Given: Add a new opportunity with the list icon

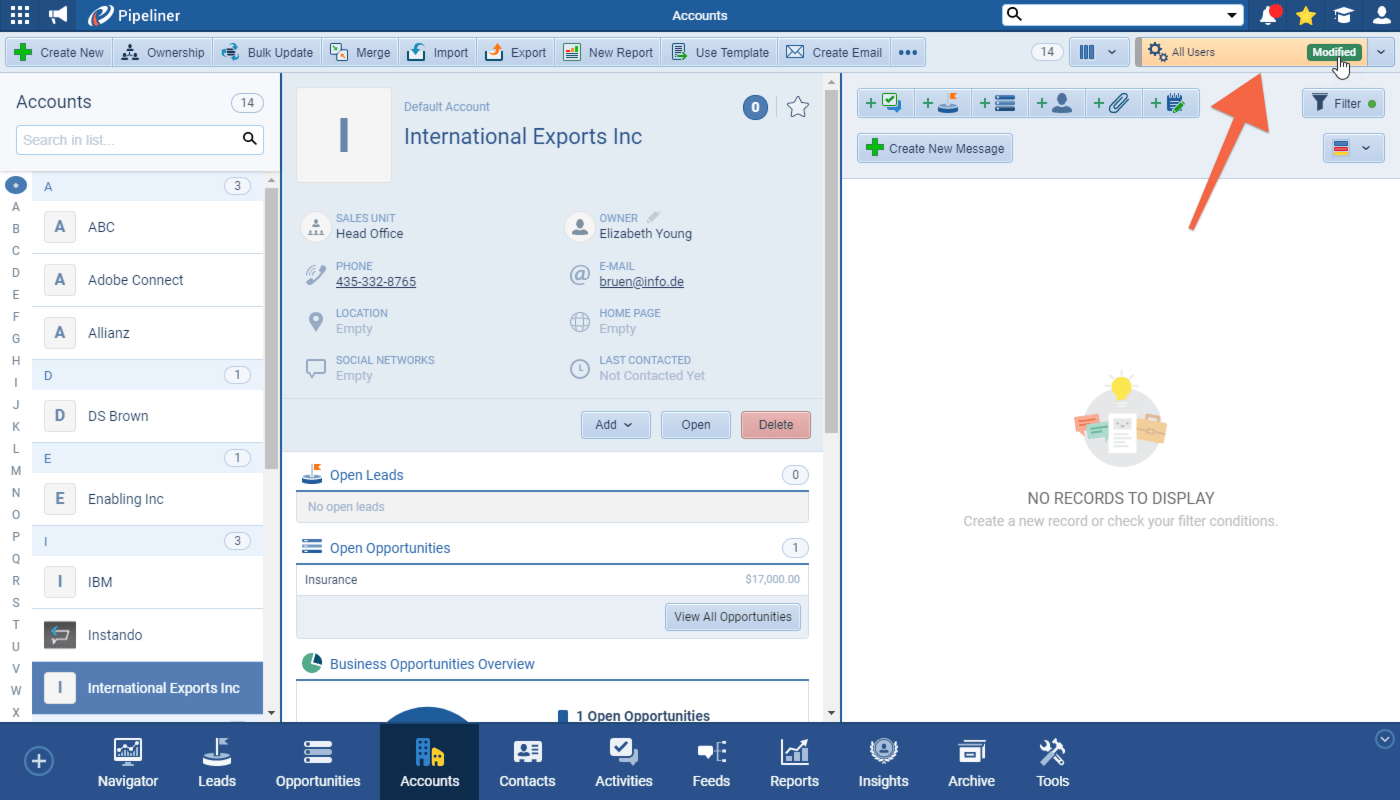Looking at the screenshot, I should (999, 102).
